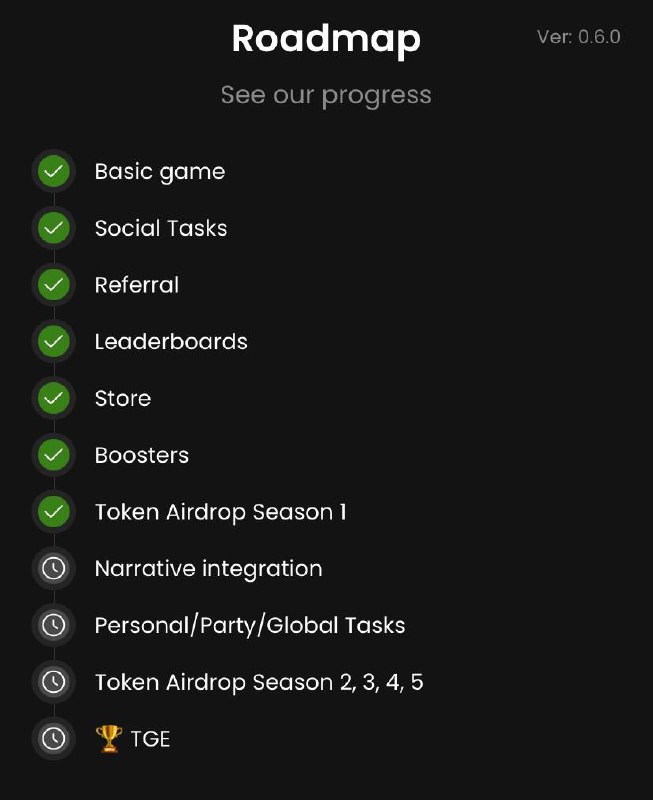Click the Narrative integration milestone text
The image size is (653, 800).
pyautogui.click(x=209, y=569)
